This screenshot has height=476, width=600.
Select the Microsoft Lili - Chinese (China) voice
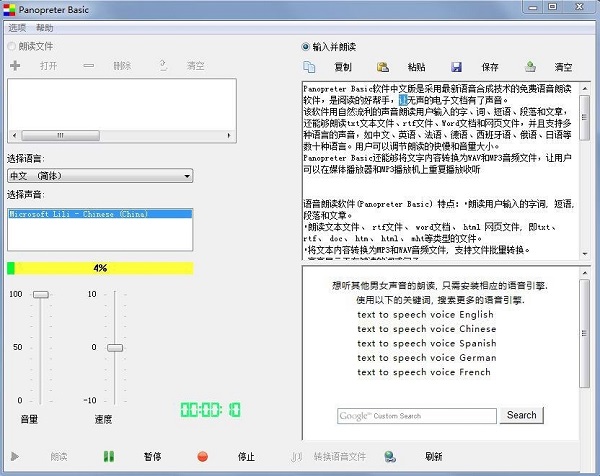point(100,214)
